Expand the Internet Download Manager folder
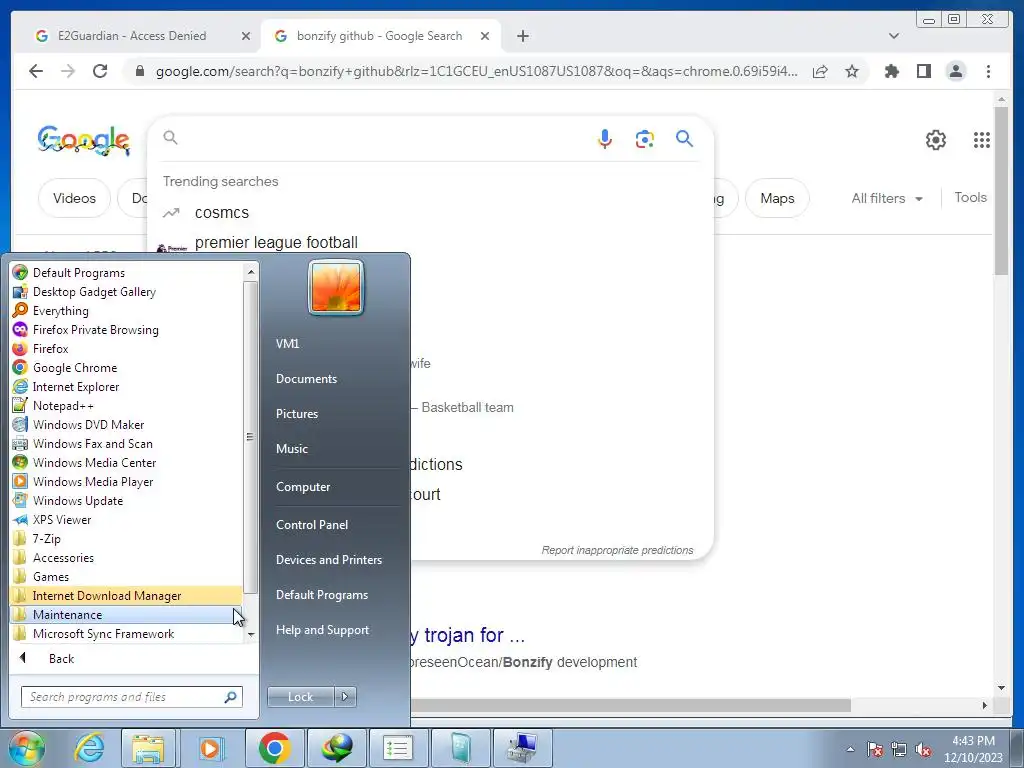This screenshot has width=1024, height=768. point(126,596)
